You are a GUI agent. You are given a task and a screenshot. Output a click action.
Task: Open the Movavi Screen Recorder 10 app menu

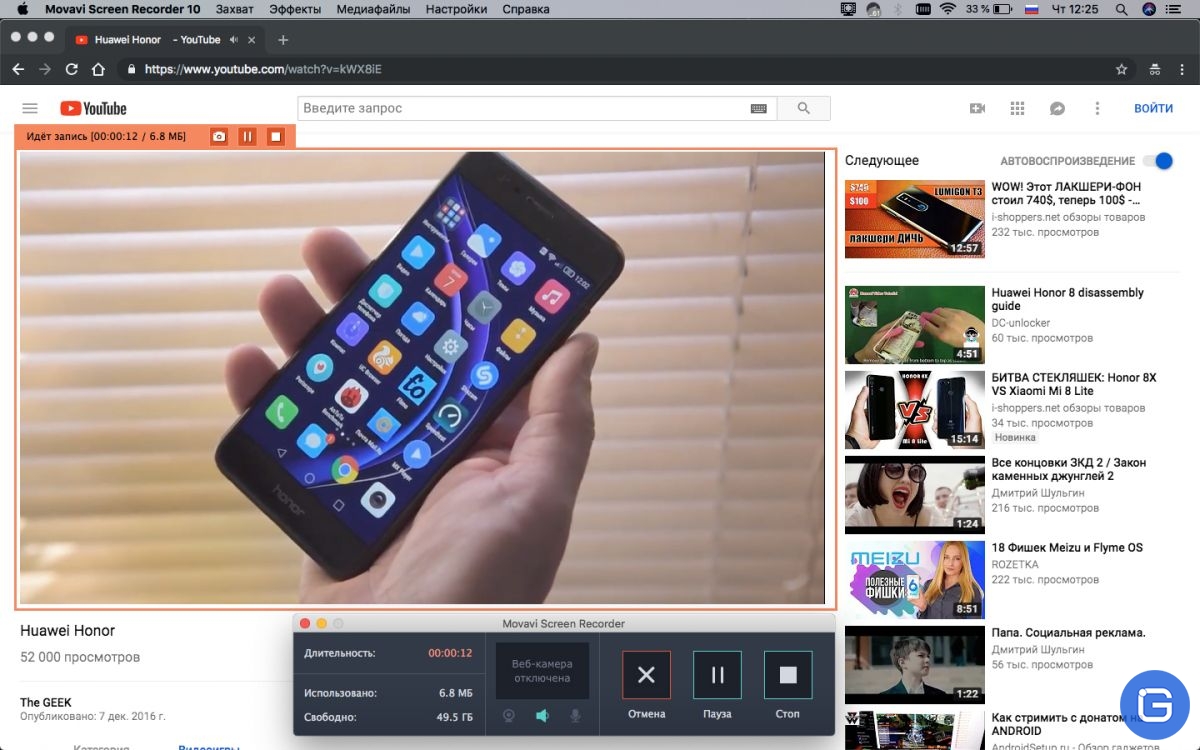point(123,9)
